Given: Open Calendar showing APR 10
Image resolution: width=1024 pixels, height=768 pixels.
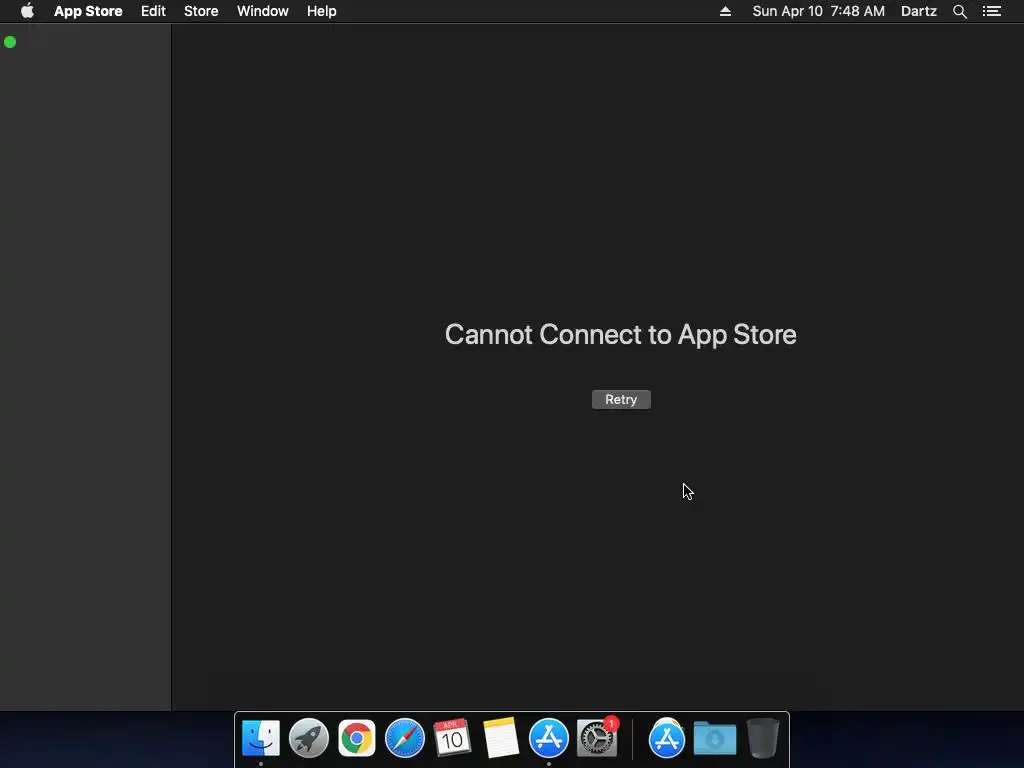Looking at the screenshot, I should (x=453, y=738).
